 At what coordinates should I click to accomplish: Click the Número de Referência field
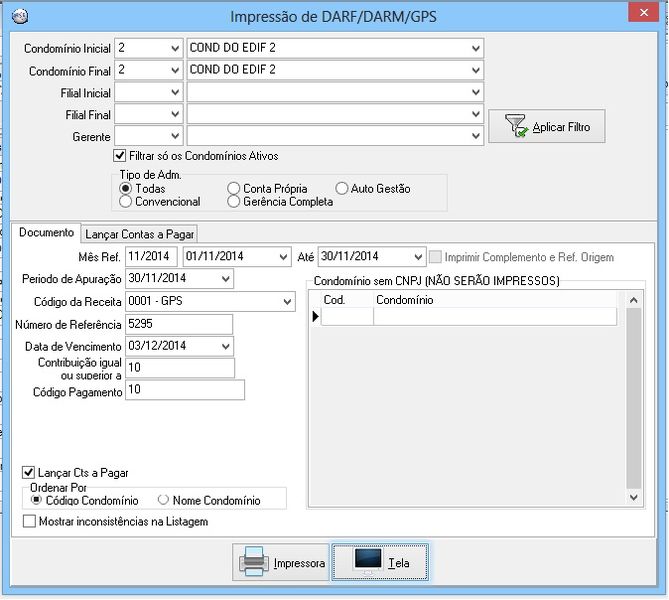pyautogui.click(x=179, y=324)
